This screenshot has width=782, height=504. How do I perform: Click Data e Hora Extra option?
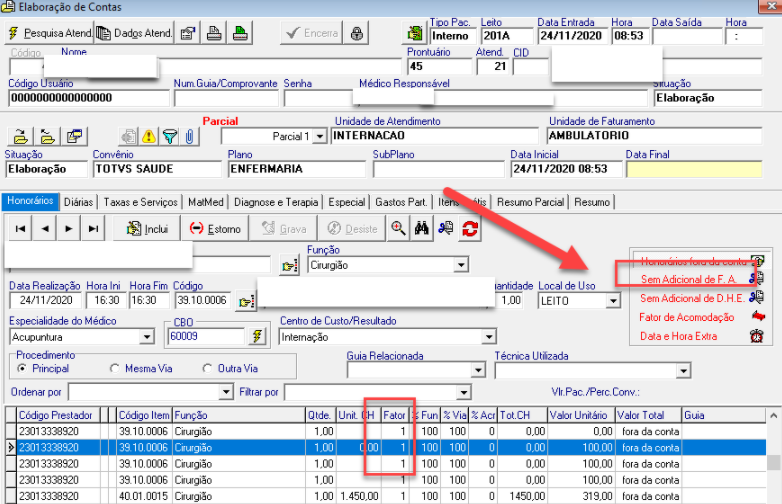pyautogui.click(x=678, y=336)
